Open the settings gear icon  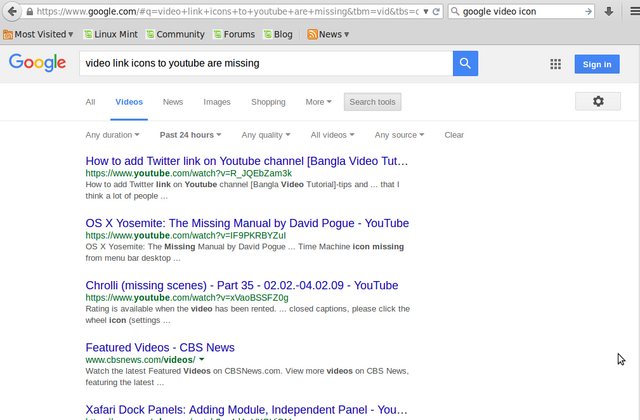pos(598,101)
